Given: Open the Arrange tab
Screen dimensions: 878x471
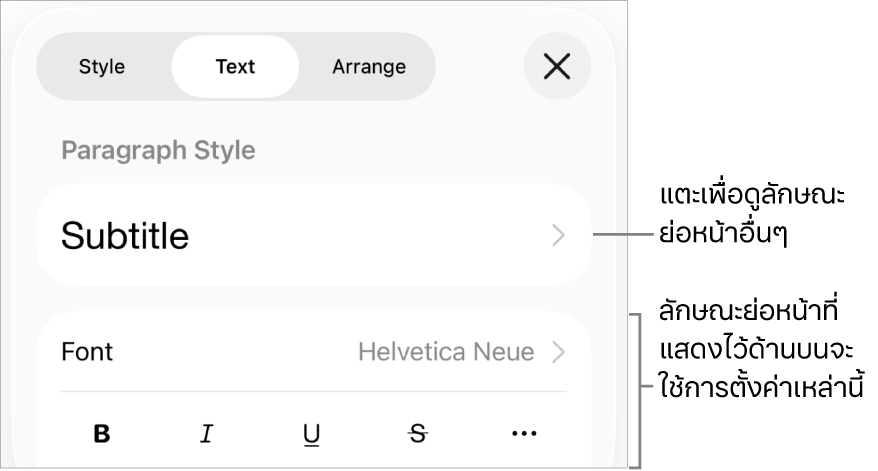Looking at the screenshot, I should coord(369,67).
